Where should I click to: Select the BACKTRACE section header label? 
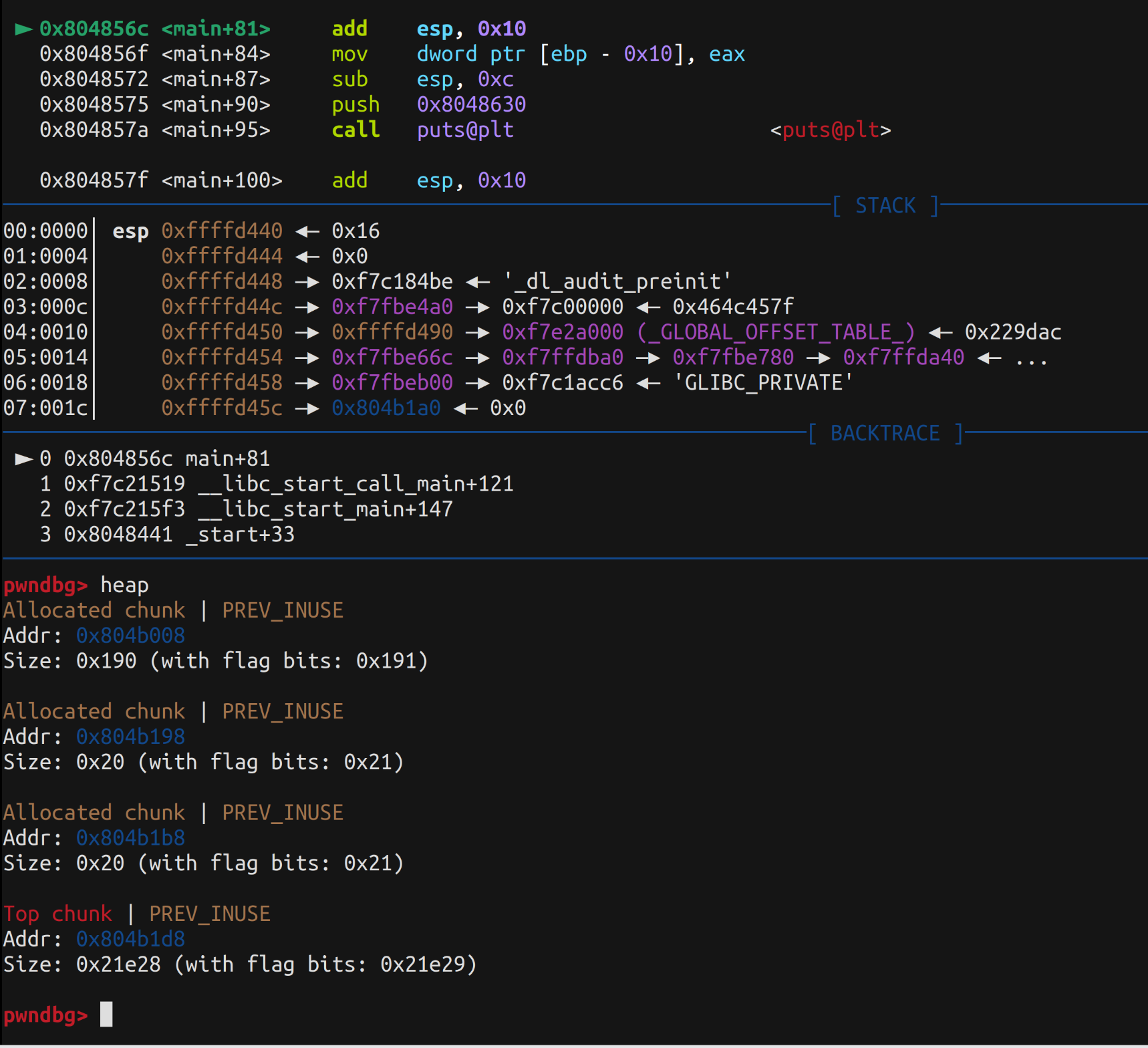click(885, 433)
